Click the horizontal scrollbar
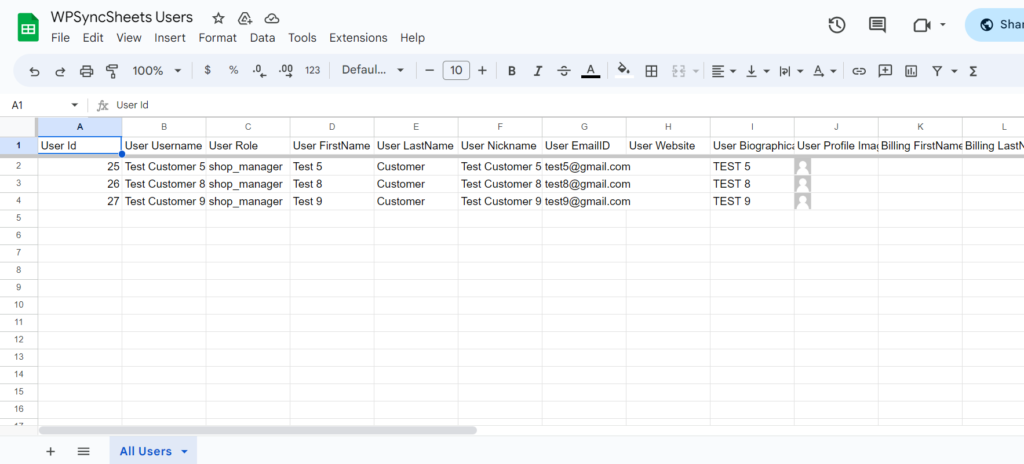Image resolution: width=1024 pixels, height=464 pixels. click(258, 430)
